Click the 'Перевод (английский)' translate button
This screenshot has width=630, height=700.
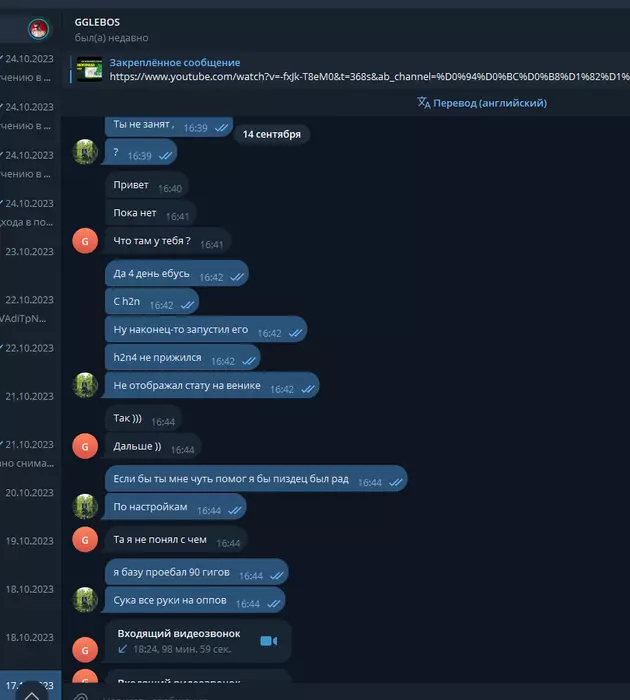(482, 103)
